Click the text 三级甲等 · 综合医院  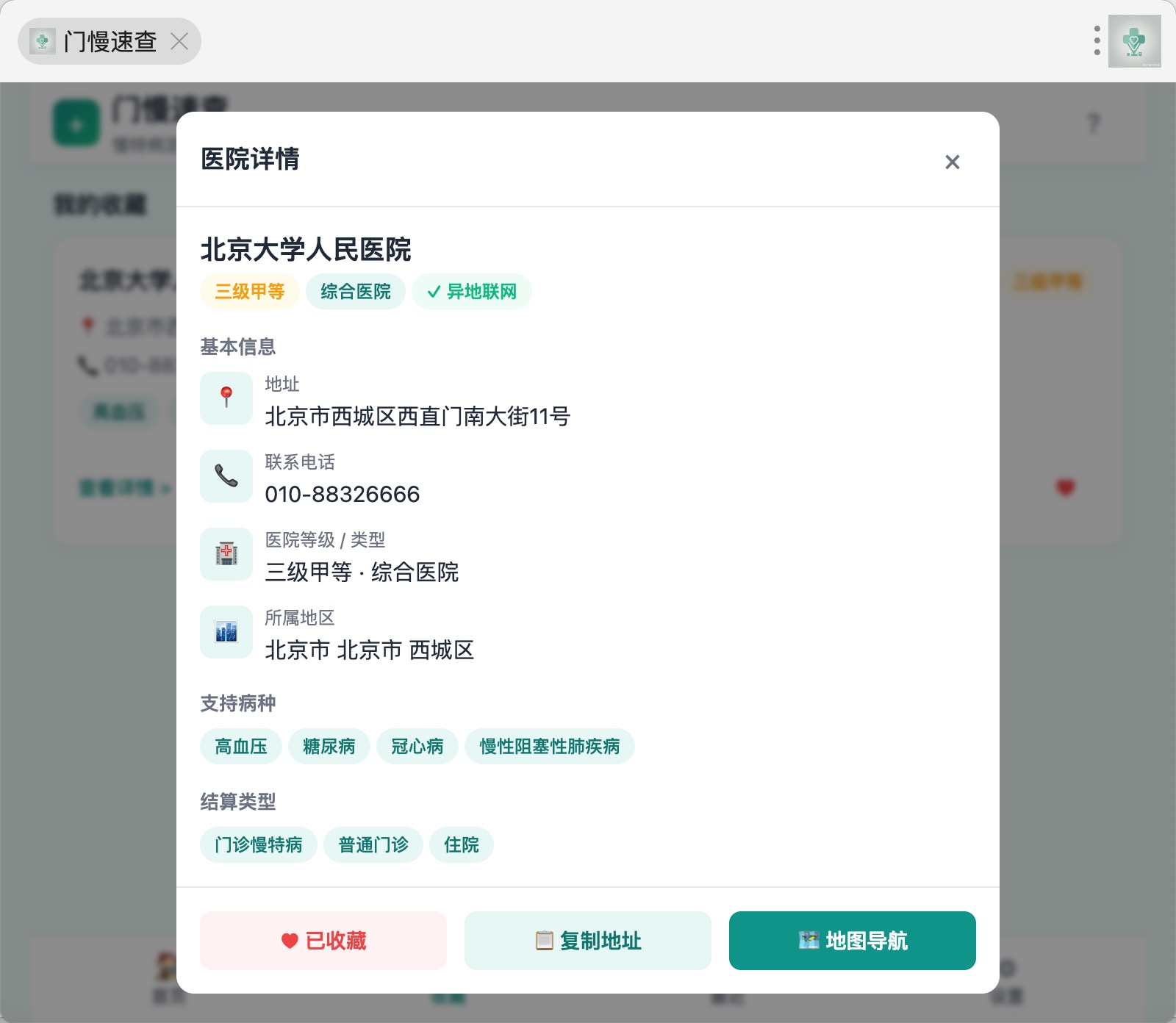(362, 572)
